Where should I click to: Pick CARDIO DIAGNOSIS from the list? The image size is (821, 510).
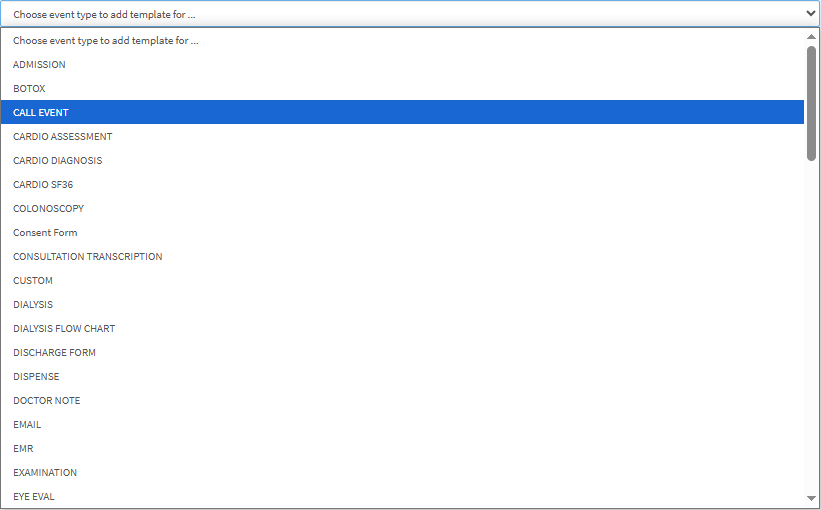click(x=402, y=161)
